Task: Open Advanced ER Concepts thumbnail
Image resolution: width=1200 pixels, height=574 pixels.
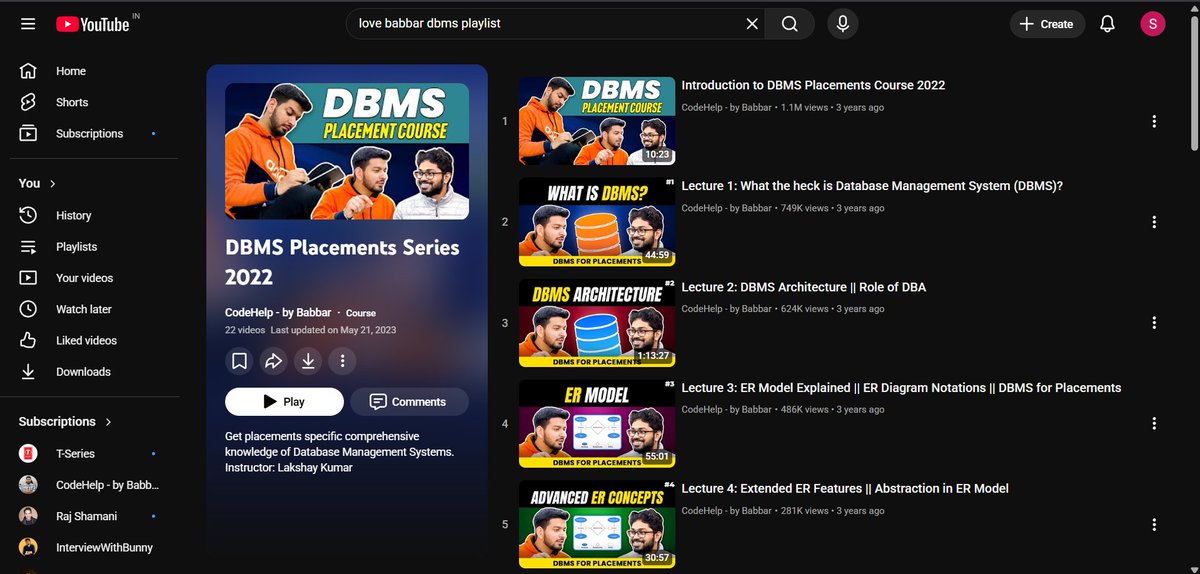Action: [x=596, y=525]
